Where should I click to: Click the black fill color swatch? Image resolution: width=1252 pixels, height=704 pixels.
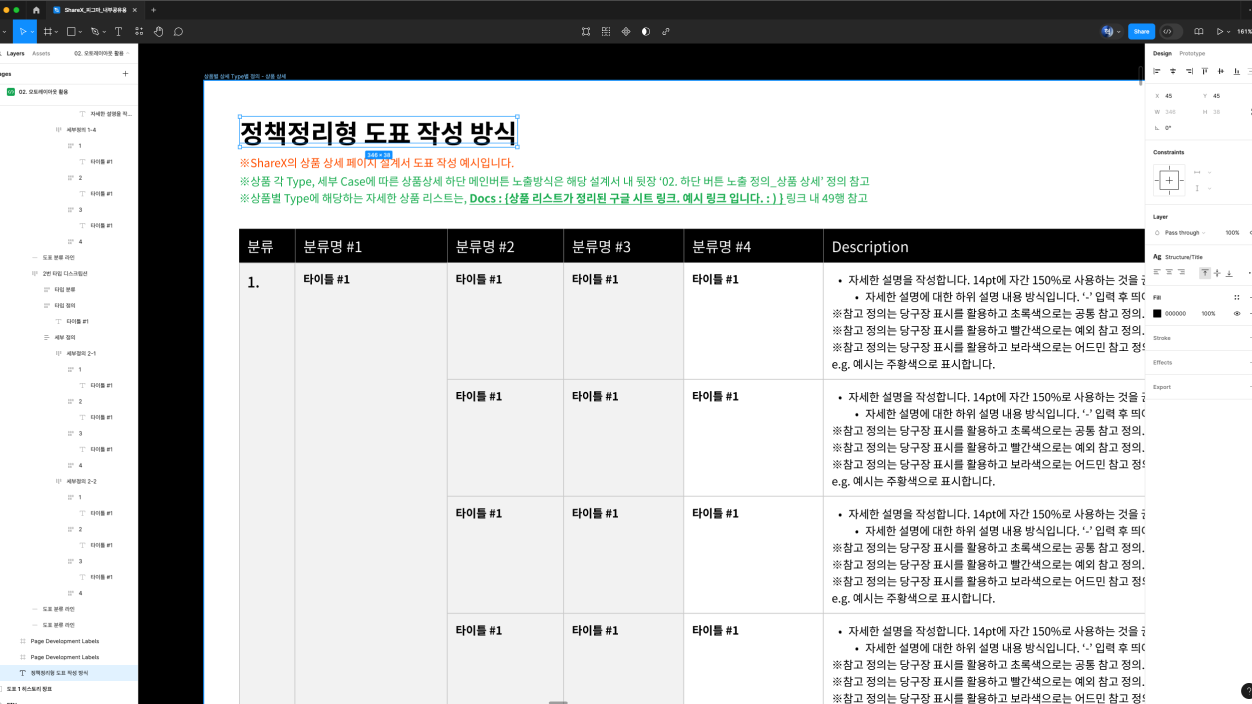(1157, 313)
